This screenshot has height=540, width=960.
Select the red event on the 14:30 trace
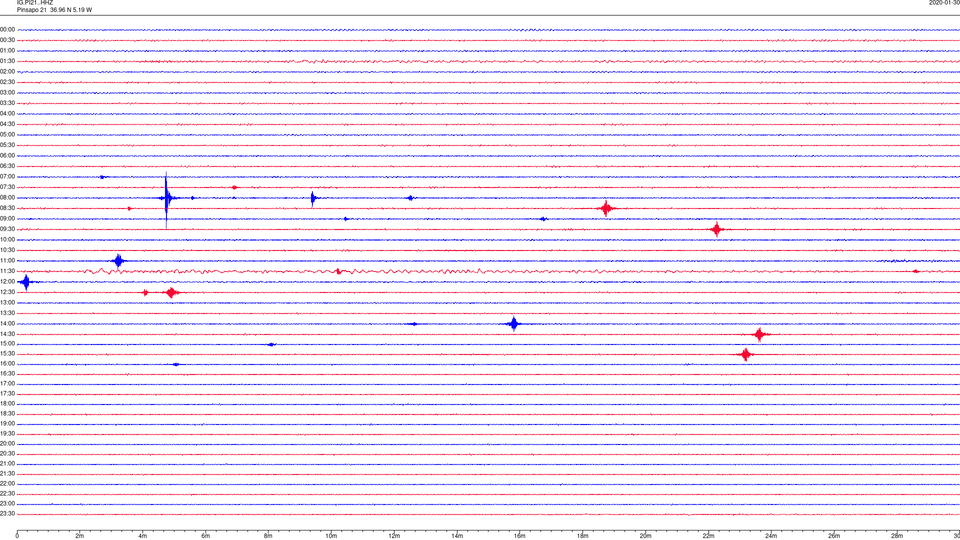point(760,334)
